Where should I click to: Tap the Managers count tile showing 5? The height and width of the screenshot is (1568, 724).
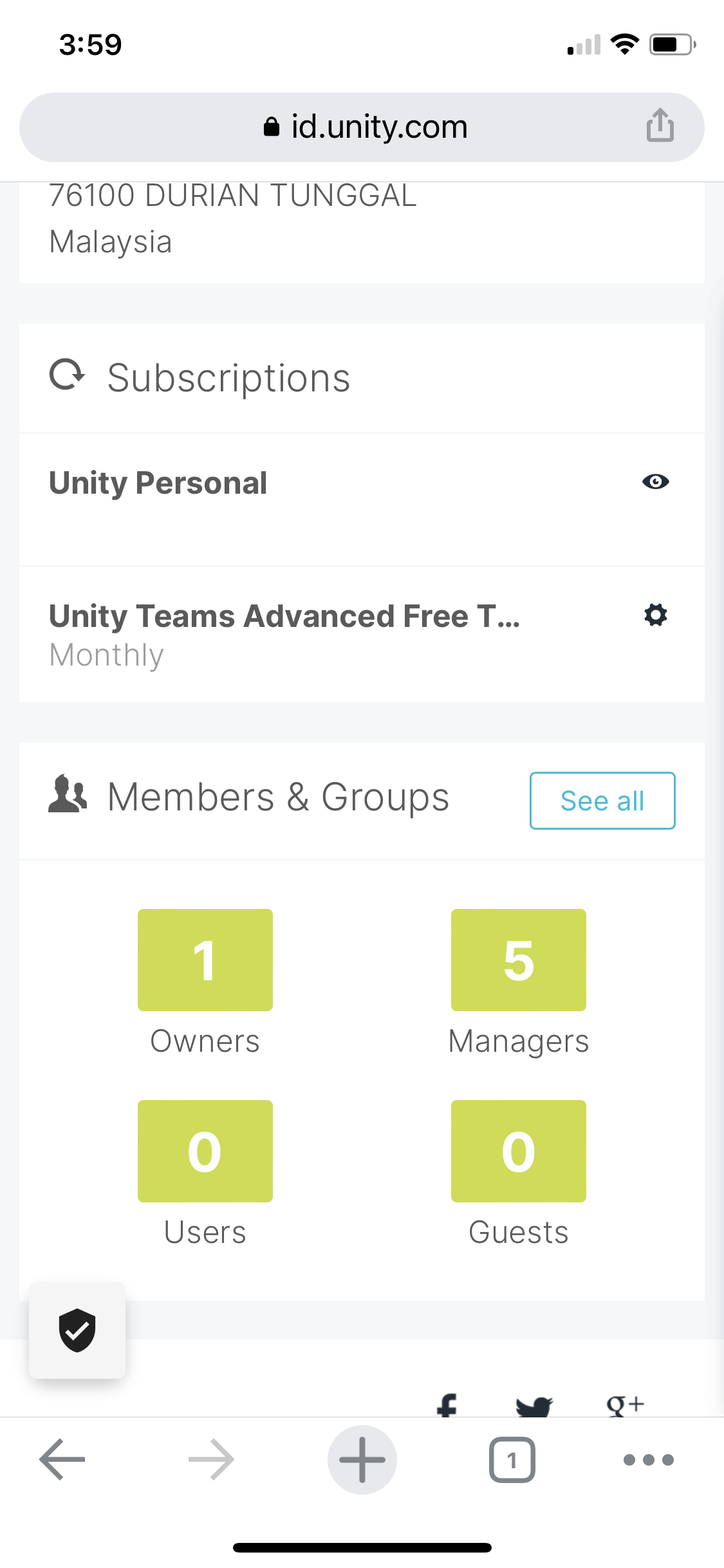point(518,960)
